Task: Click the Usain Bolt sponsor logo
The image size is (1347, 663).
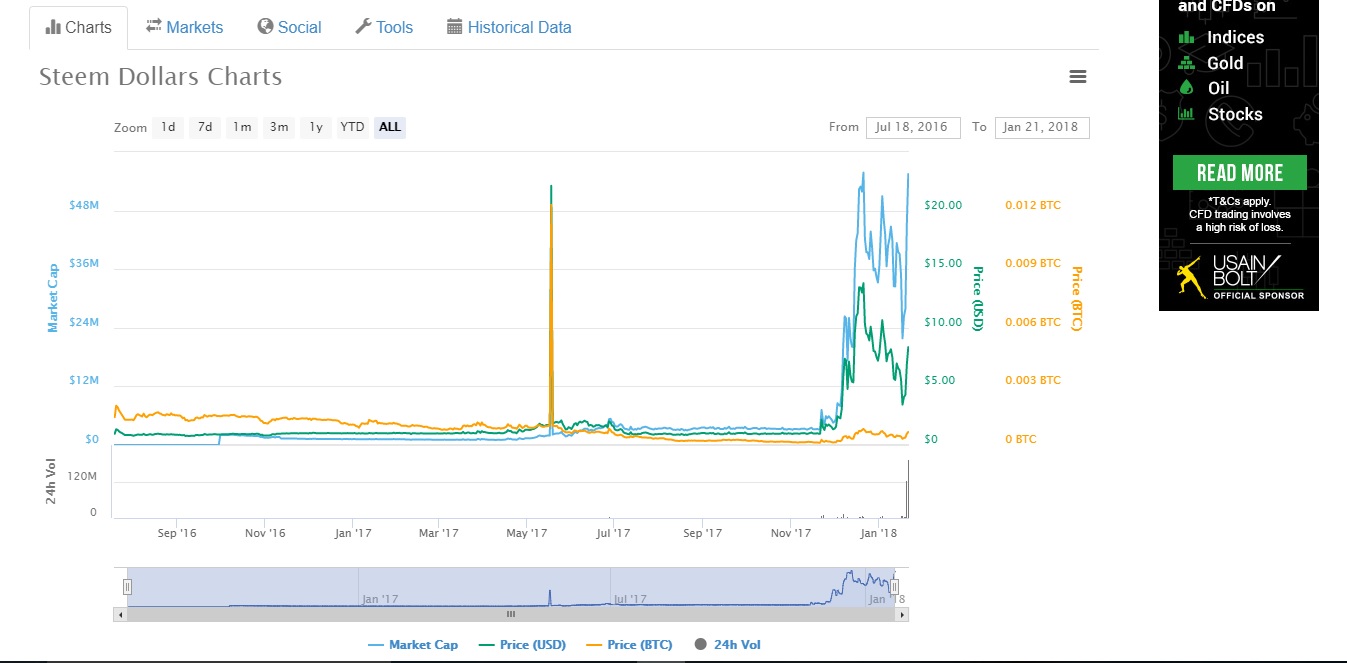Action: pyautogui.click(x=1239, y=276)
